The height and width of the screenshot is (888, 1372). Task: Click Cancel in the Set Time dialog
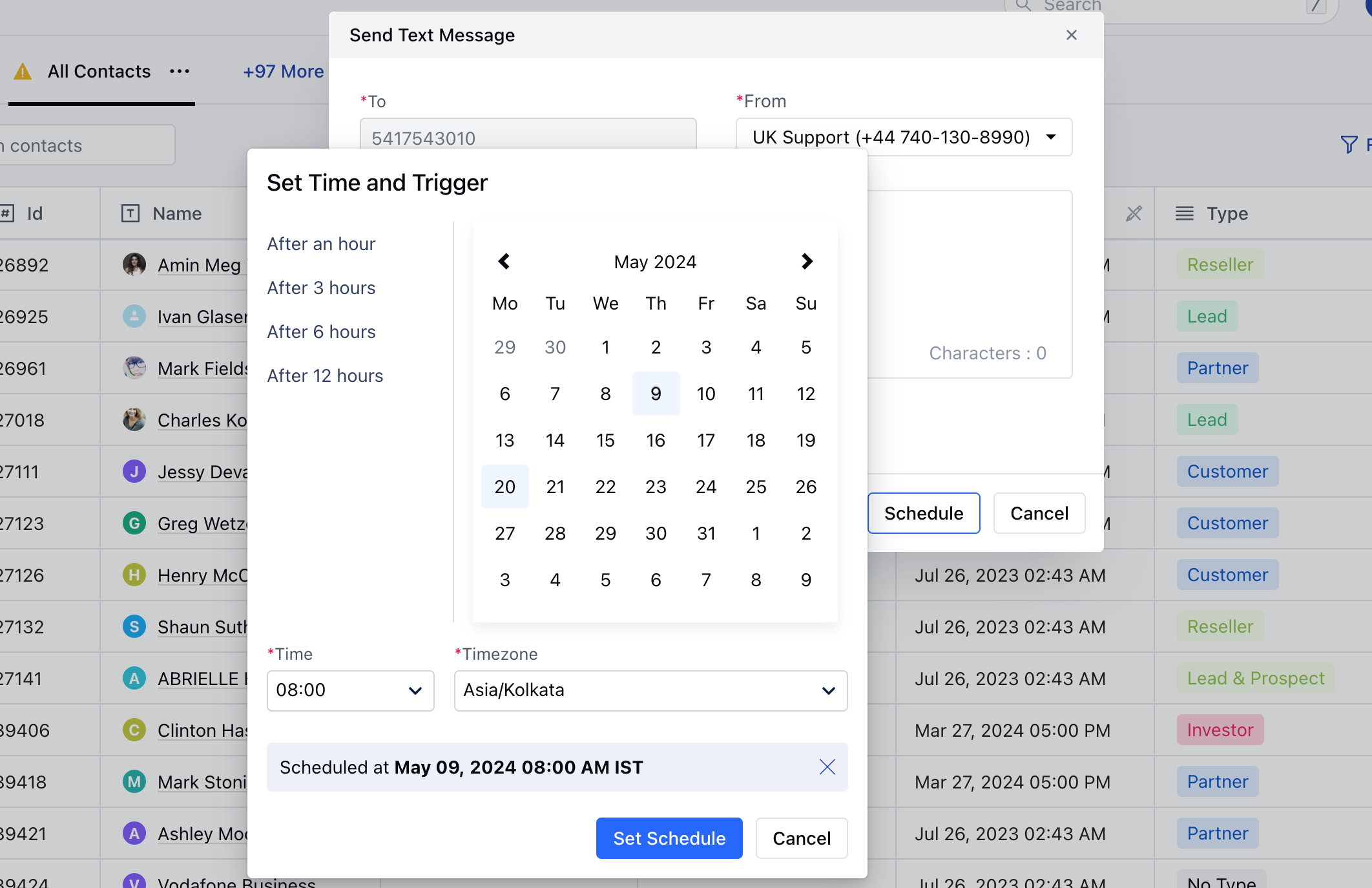[x=801, y=838]
